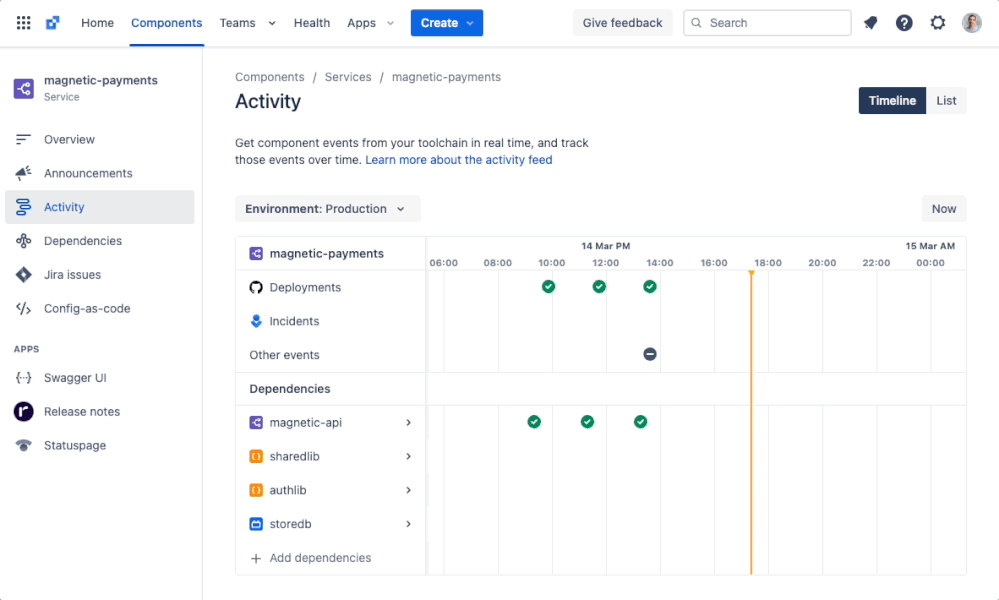Click the Incidents row icon
Screen dimensions: 999x600
point(256,321)
